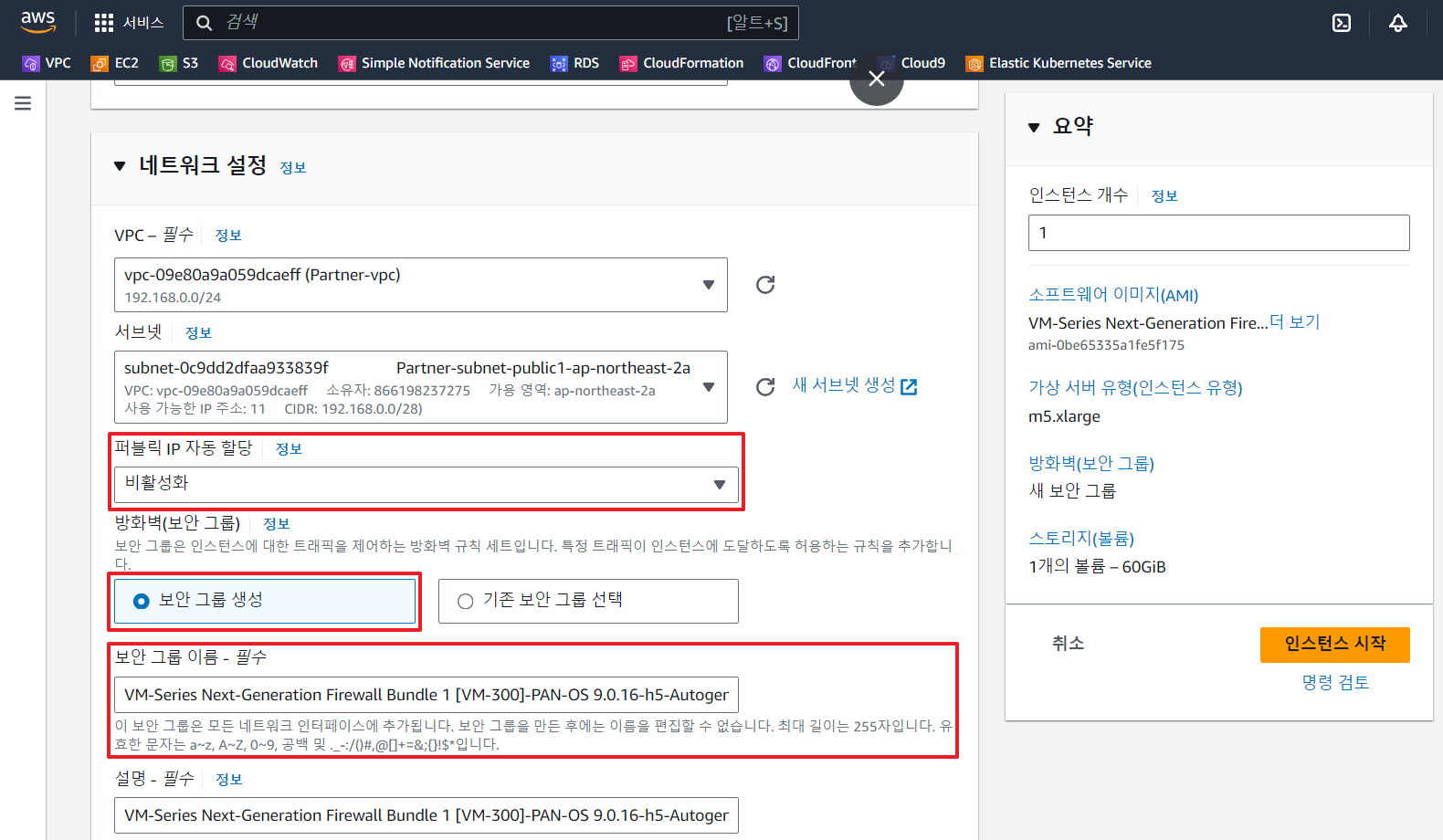The width and height of the screenshot is (1443, 840).
Task: Open EC2 service shortcut
Action: pyautogui.click(x=115, y=63)
